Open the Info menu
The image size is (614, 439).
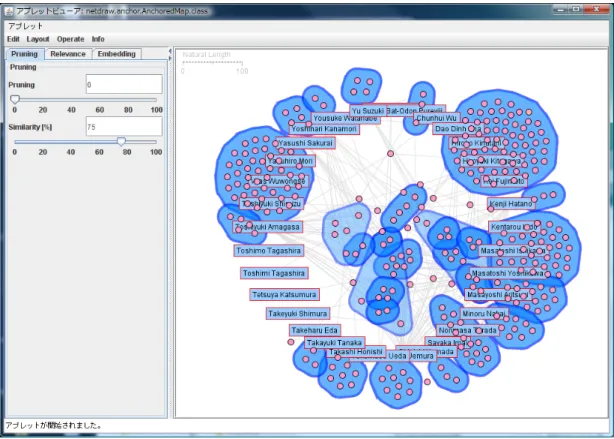(98, 39)
